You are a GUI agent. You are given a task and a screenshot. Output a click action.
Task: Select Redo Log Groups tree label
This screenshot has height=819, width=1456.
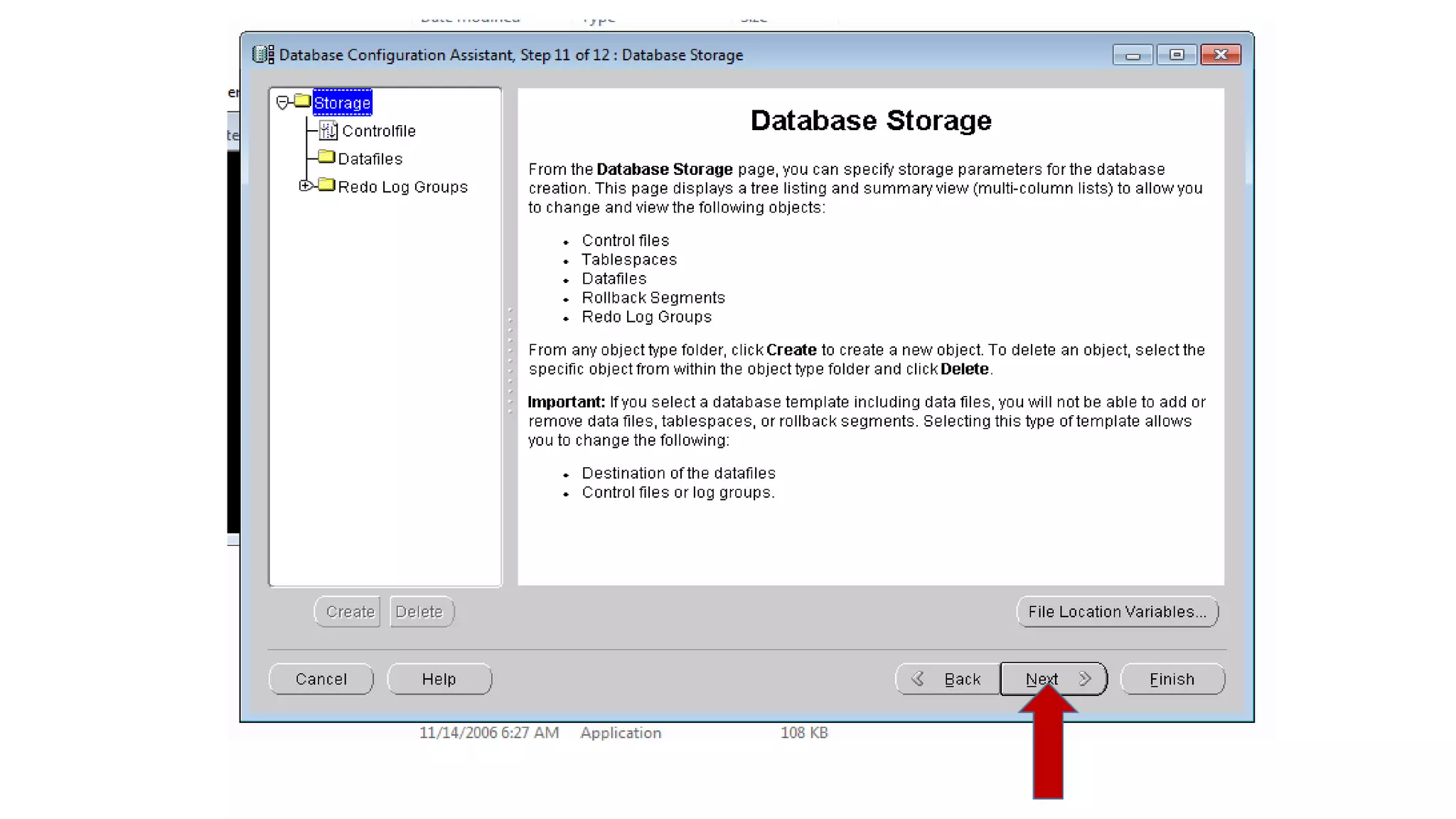[402, 187]
